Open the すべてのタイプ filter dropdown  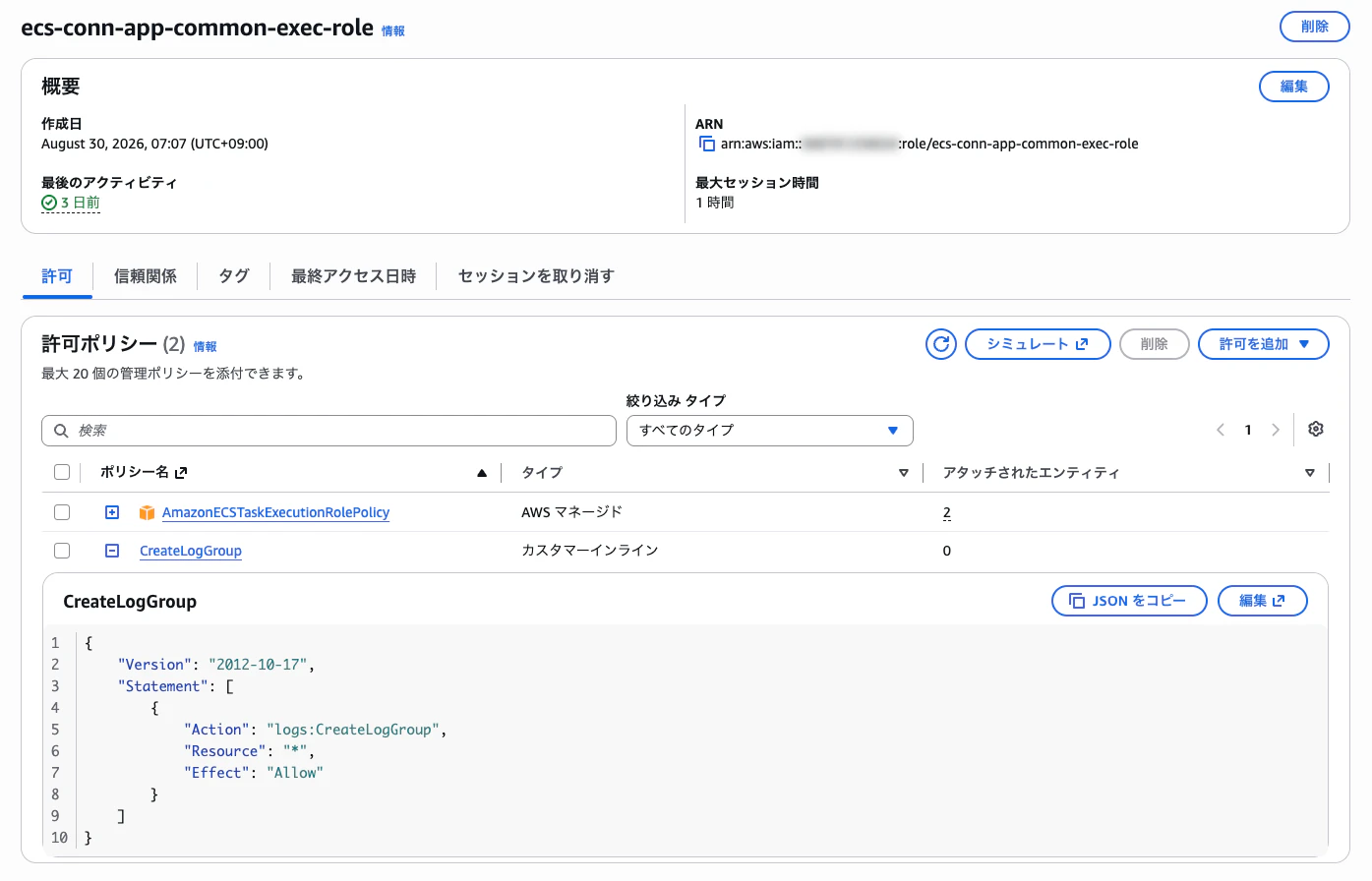[770, 431]
